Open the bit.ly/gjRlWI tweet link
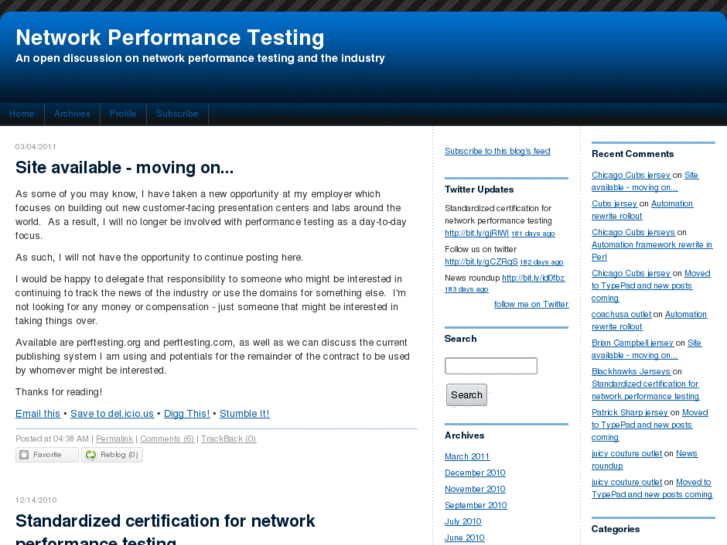The width and height of the screenshot is (727, 545). click(477, 233)
